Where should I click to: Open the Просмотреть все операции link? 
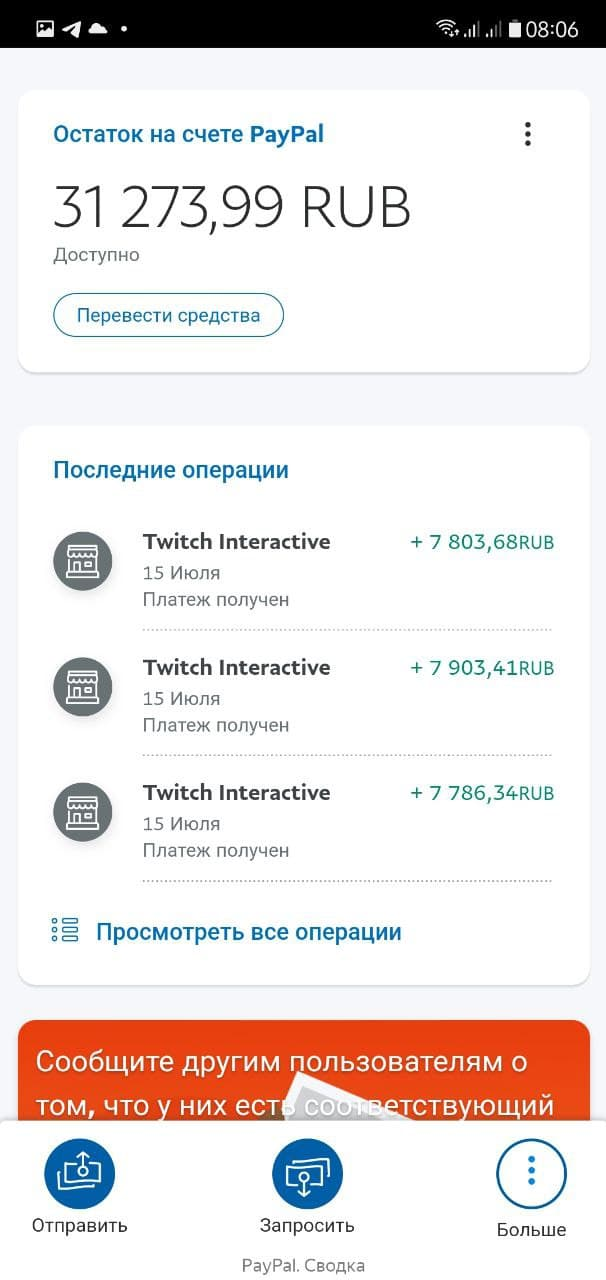pos(248,932)
